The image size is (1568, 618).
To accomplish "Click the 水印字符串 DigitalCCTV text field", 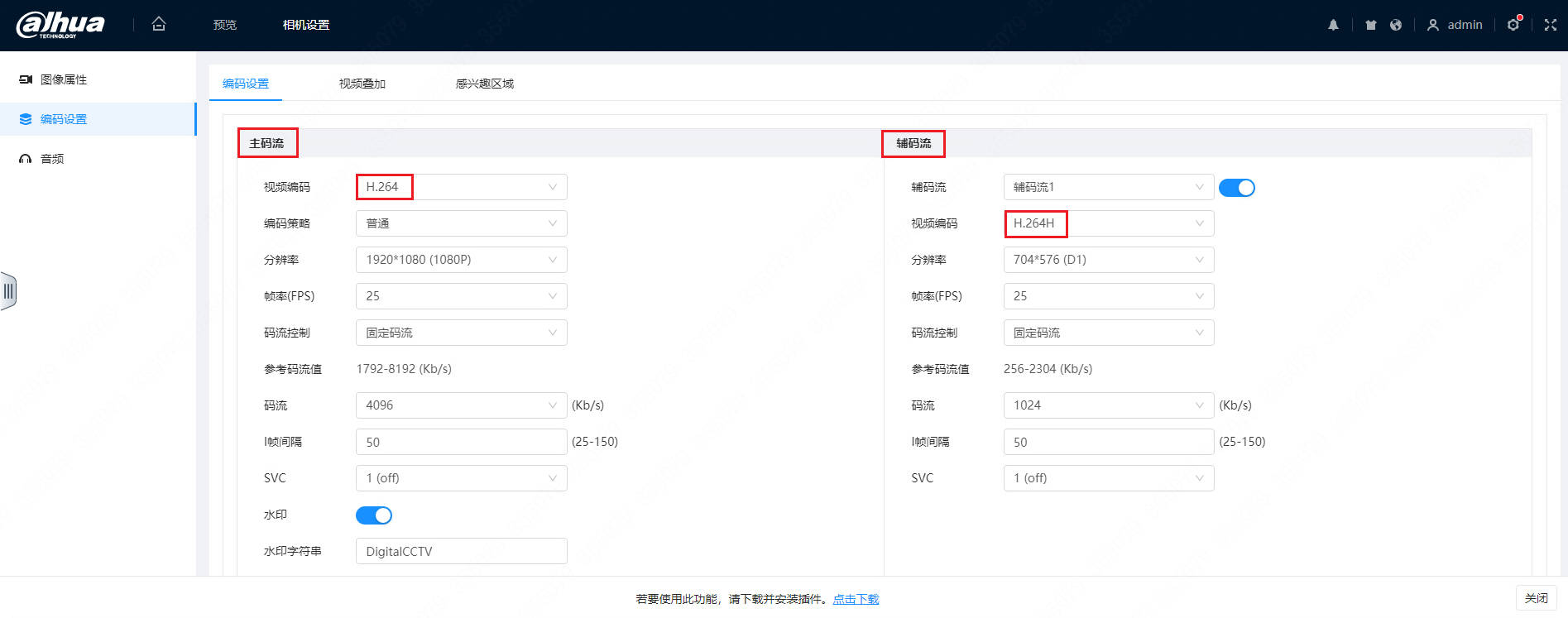I will (x=461, y=551).
